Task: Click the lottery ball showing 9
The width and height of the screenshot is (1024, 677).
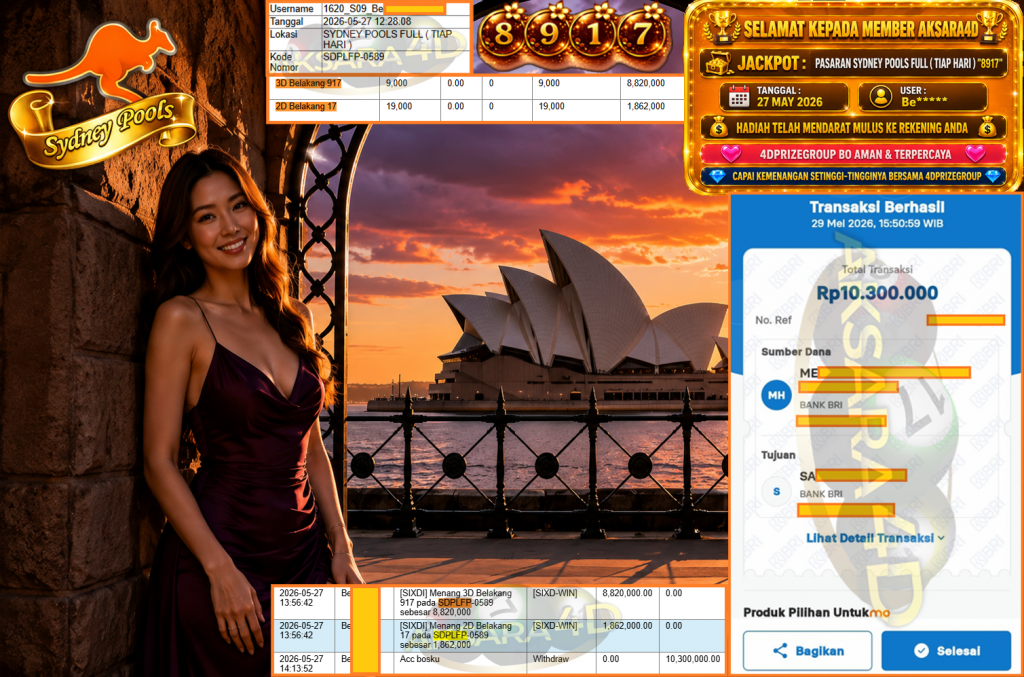Action: click(550, 34)
